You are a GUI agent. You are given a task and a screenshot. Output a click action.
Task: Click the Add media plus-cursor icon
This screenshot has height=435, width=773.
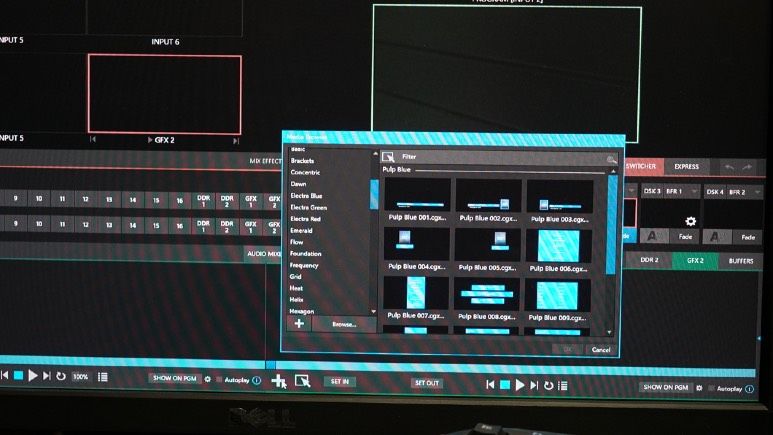(x=279, y=381)
